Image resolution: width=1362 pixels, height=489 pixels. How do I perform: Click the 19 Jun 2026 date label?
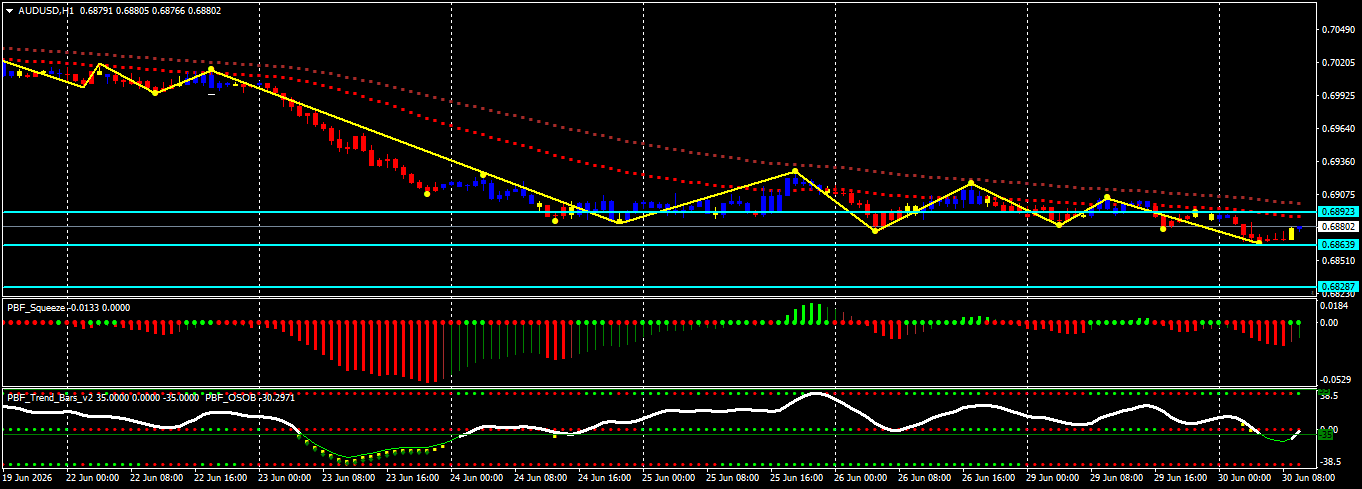[29, 479]
